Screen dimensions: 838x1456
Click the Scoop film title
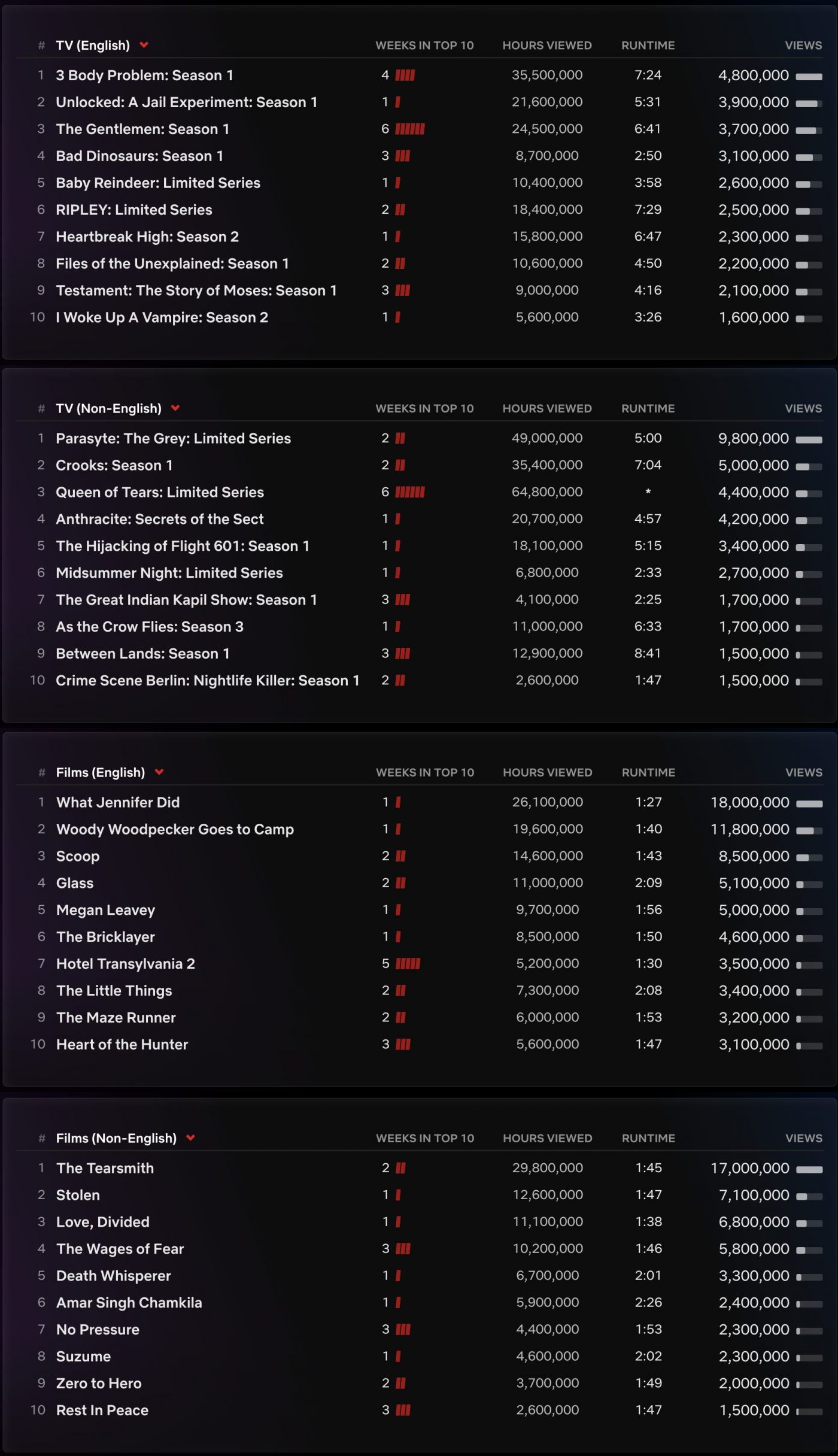[78, 857]
